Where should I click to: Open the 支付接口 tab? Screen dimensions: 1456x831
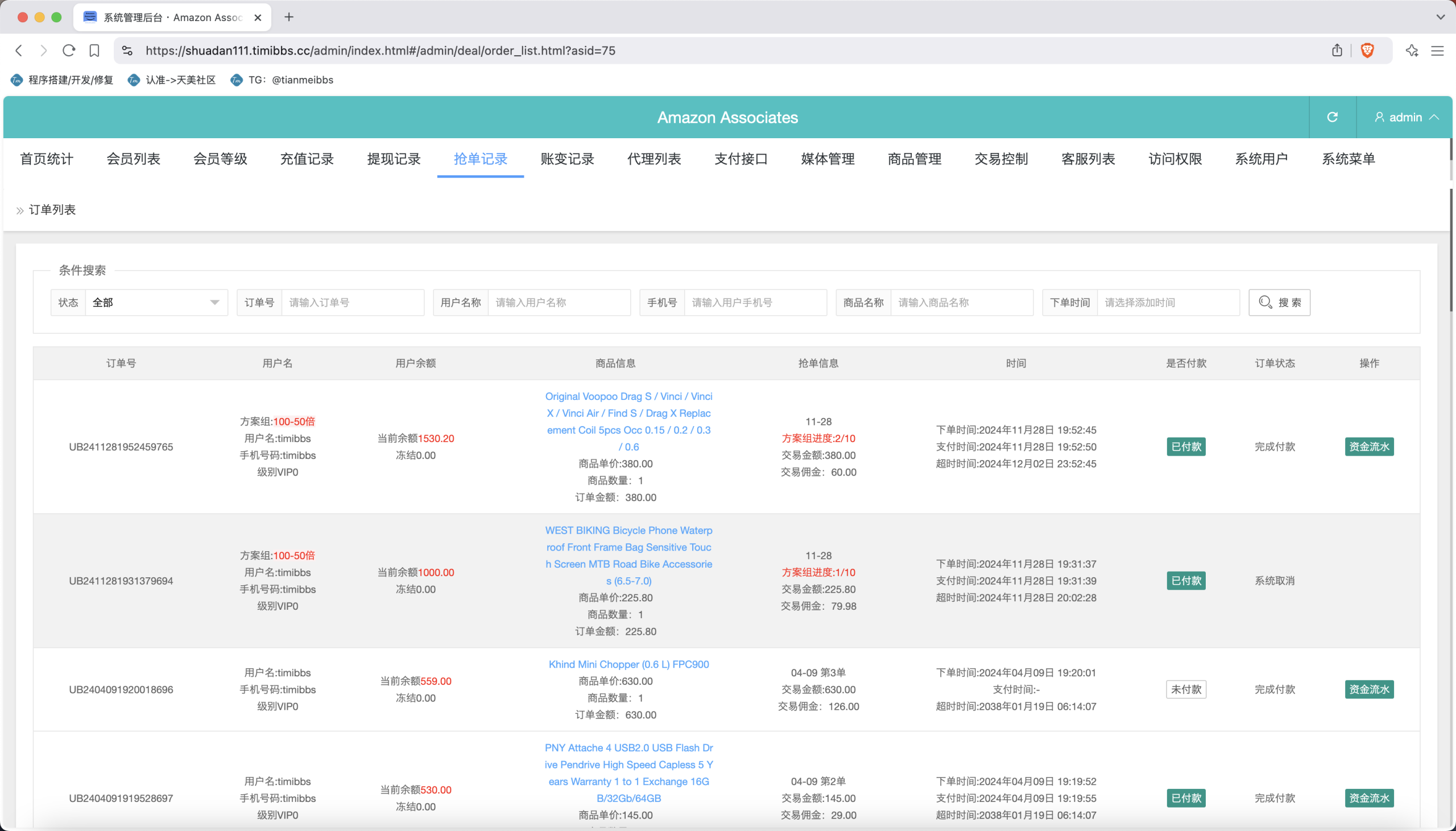point(741,159)
